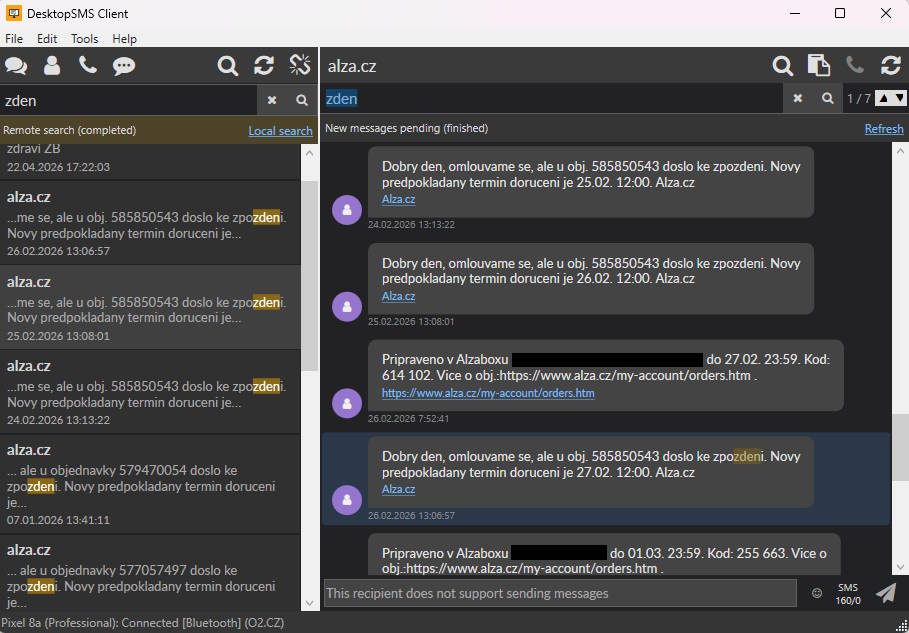Click sender avatar of 26.02.2026 7:52:41 message
This screenshot has height=633, width=909.
[x=347, y=403]
